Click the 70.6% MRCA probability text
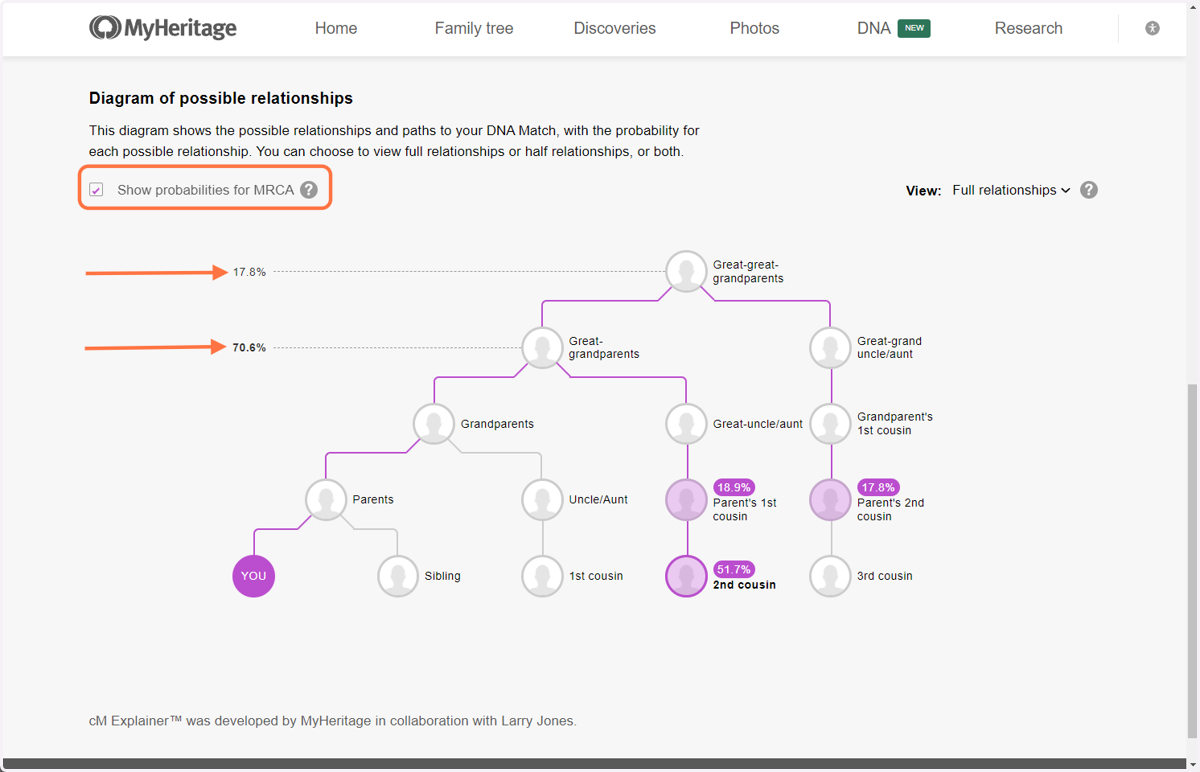 click(x=249, y=348)
